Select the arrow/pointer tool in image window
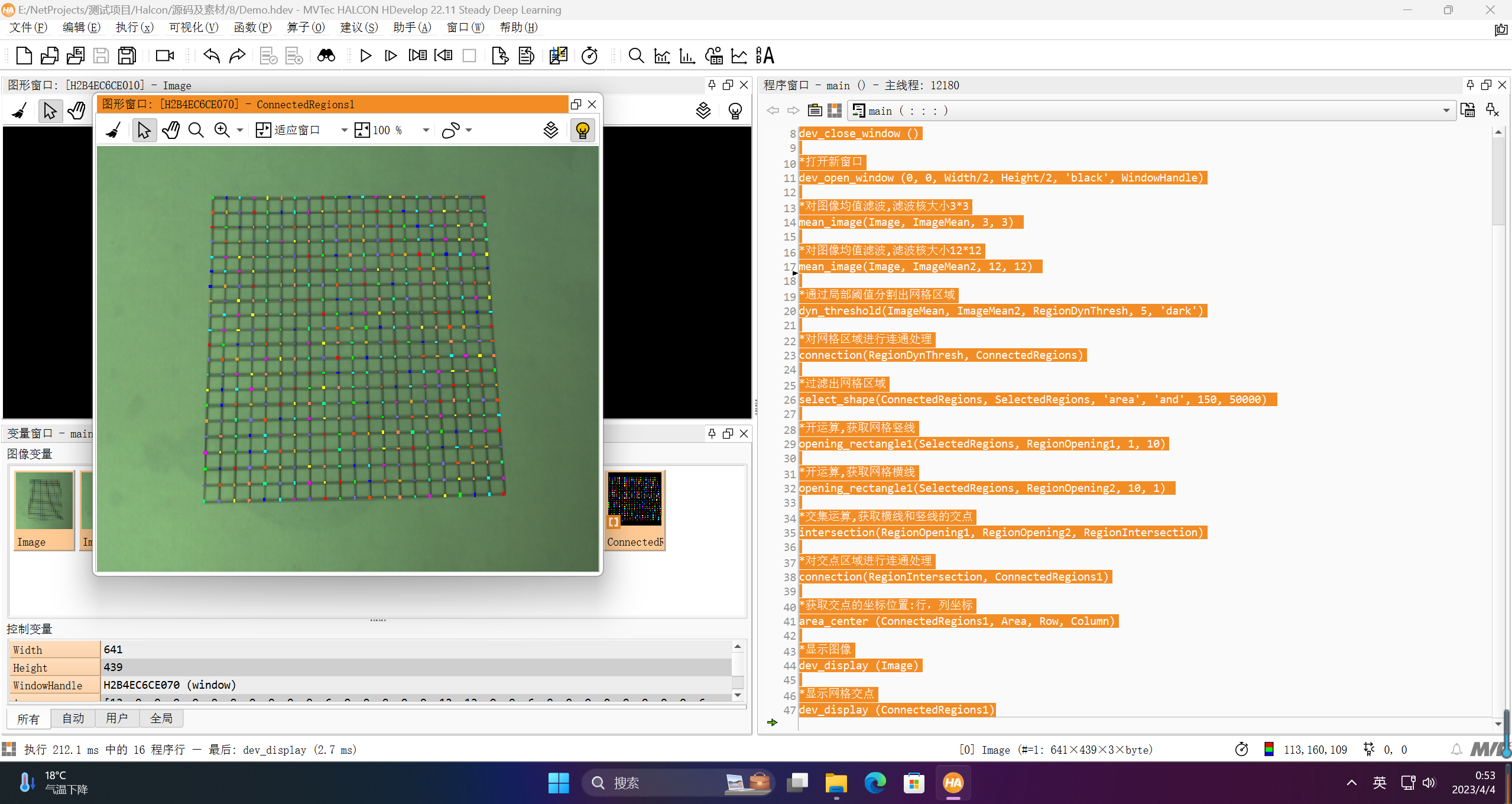The image size is (1512, 804). [143, 130]
